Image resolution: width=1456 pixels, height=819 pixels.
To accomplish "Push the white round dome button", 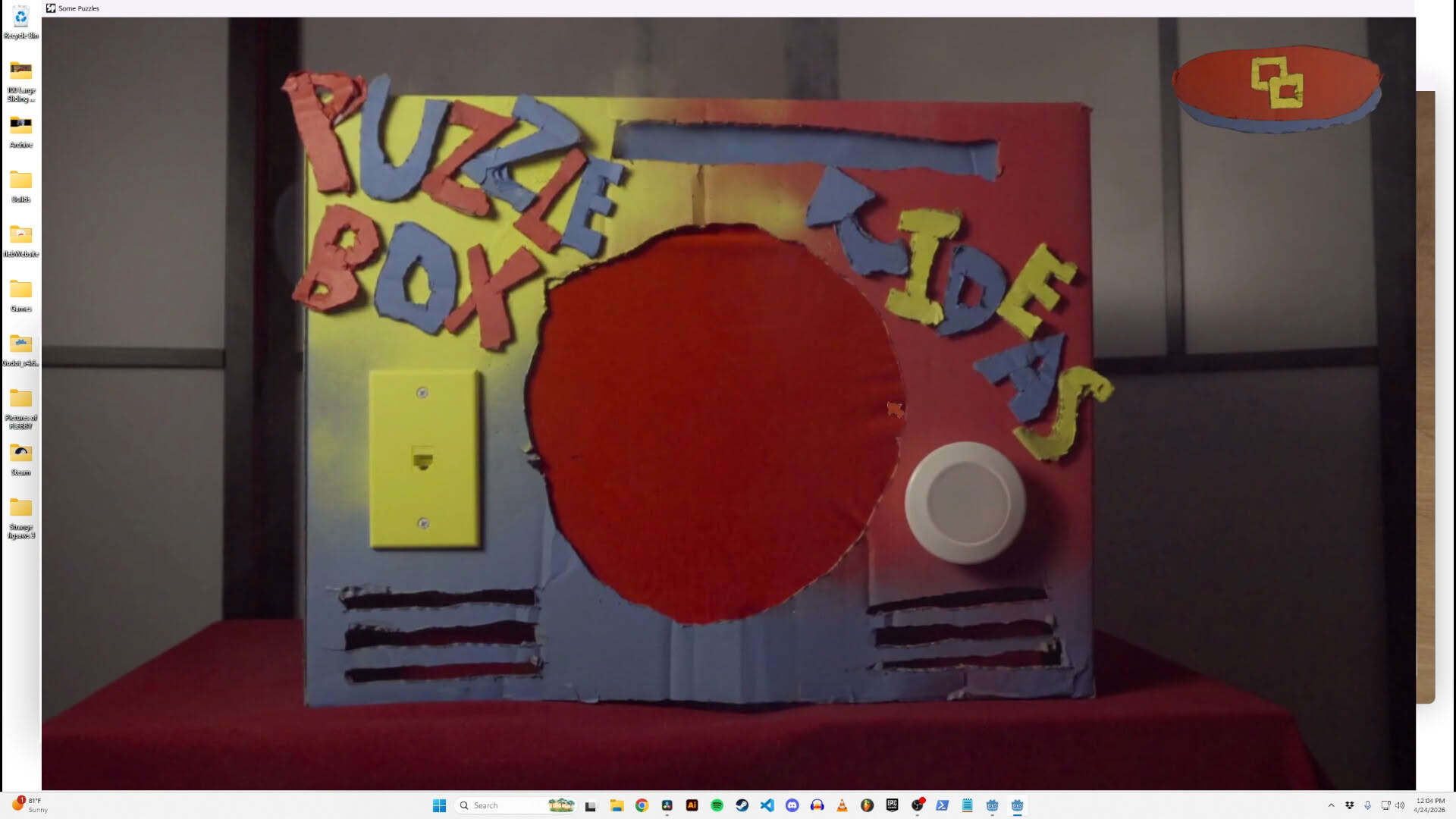I will [x=965, y=503].
